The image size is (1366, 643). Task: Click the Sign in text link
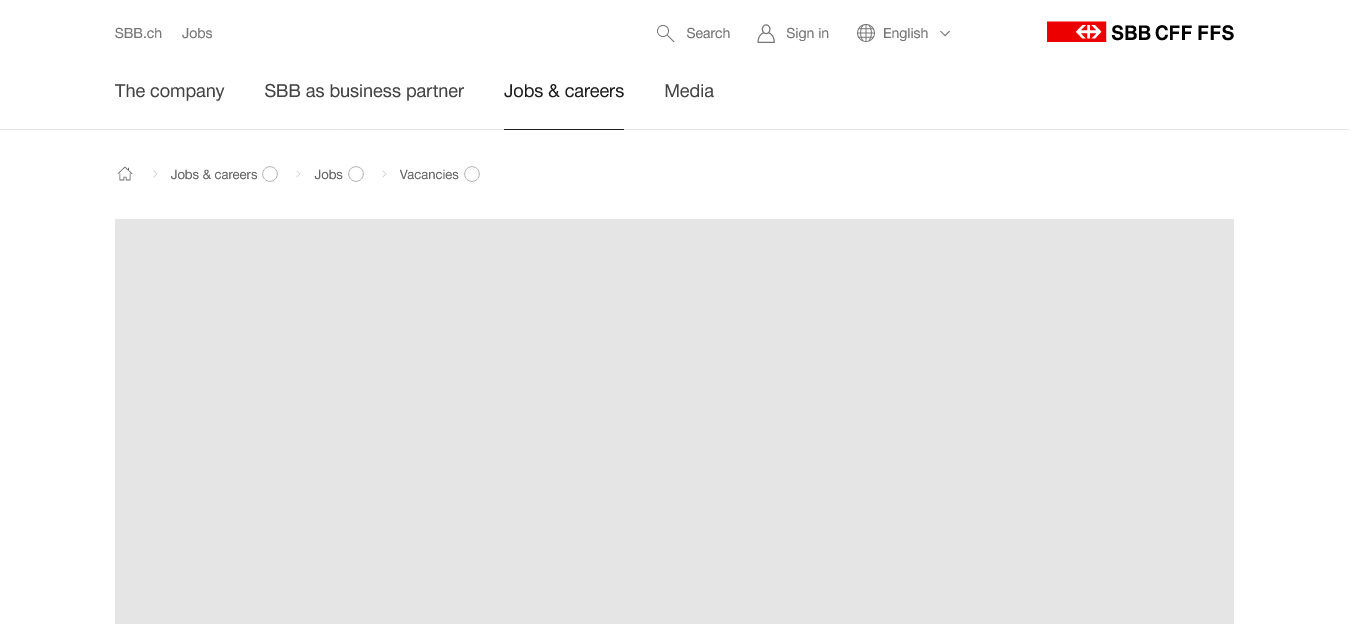pos(807,33)
